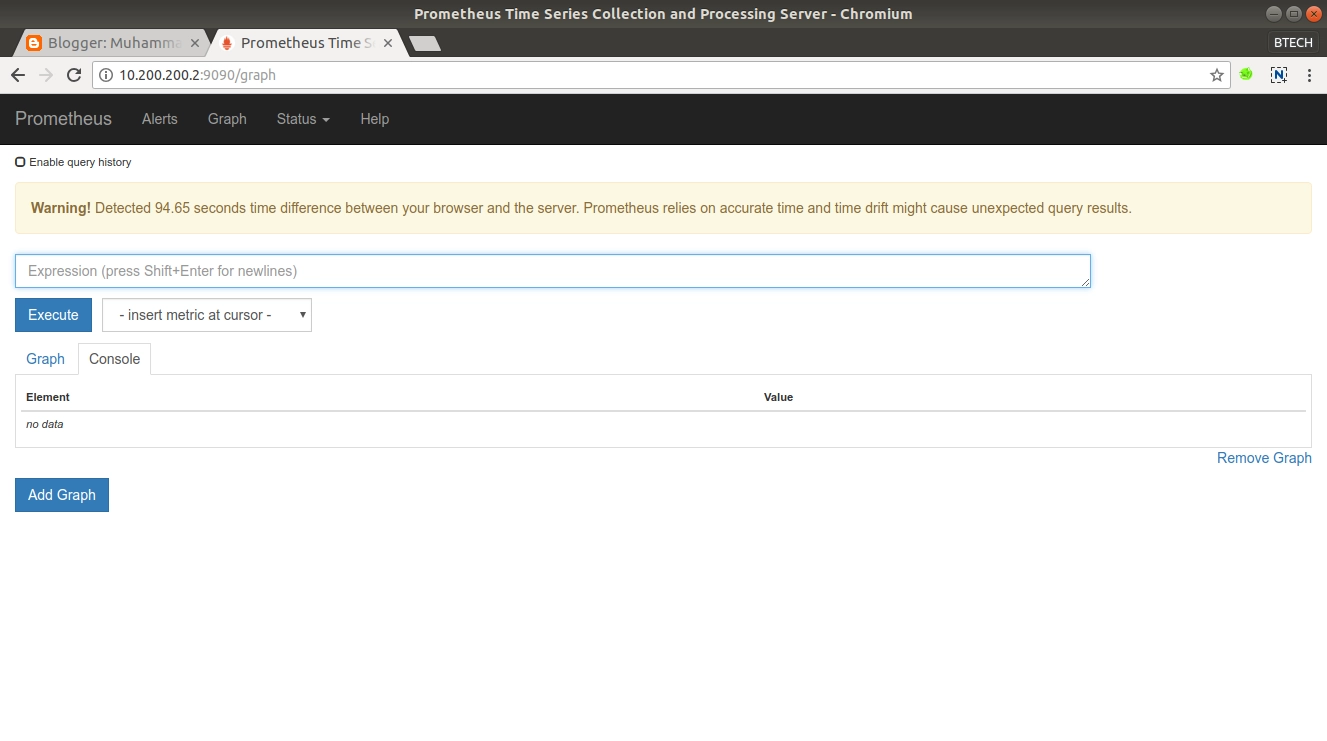Open a new browser tab
Screen dimensions: 1327x741
pyautogui.click(x=425, y=43)
